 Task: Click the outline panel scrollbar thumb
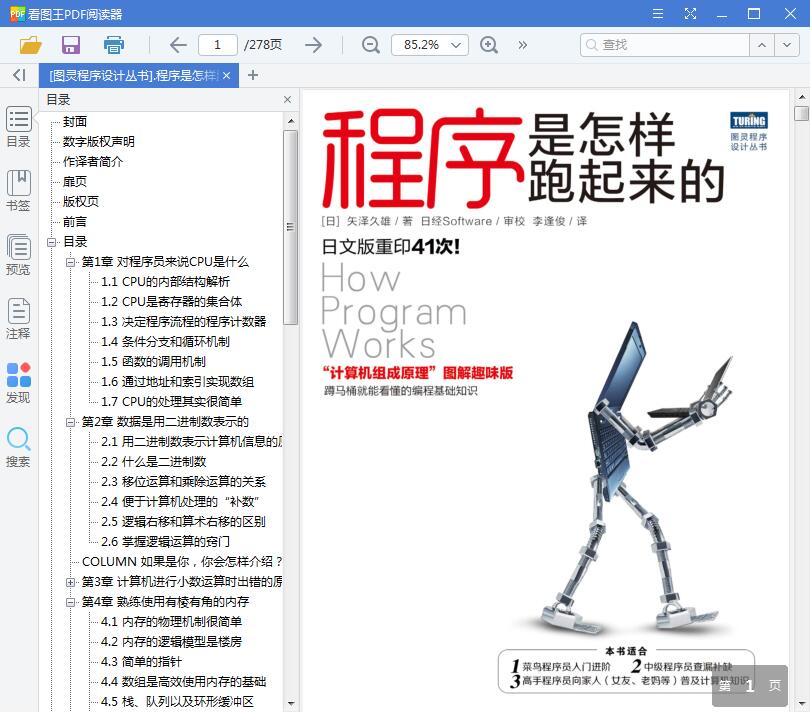coord(290,227)
